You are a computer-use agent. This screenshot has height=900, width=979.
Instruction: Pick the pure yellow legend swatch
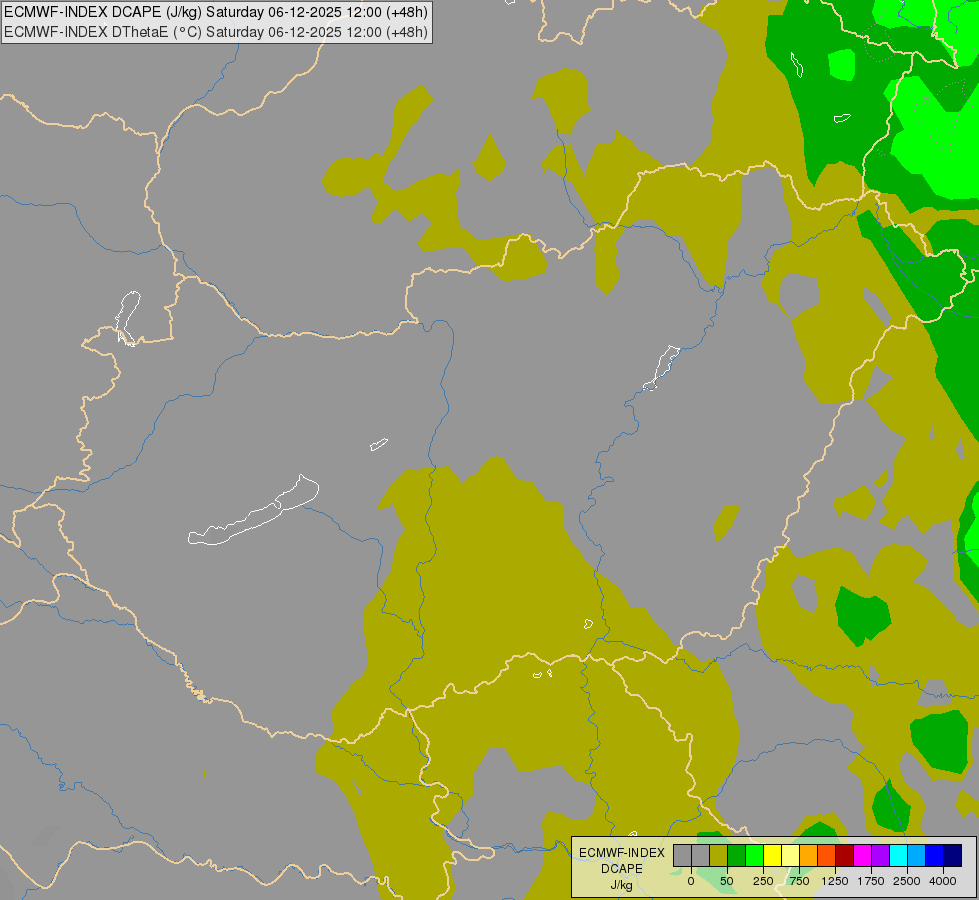(x=772, y=855)
